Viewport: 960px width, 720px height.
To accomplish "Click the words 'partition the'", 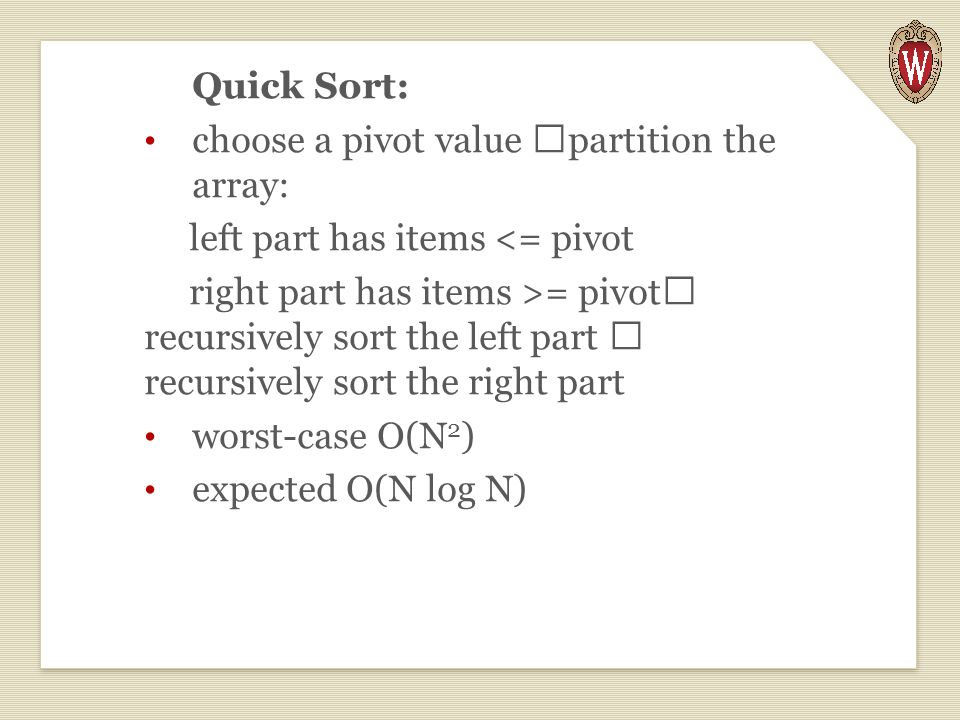I will click(672, 141).
